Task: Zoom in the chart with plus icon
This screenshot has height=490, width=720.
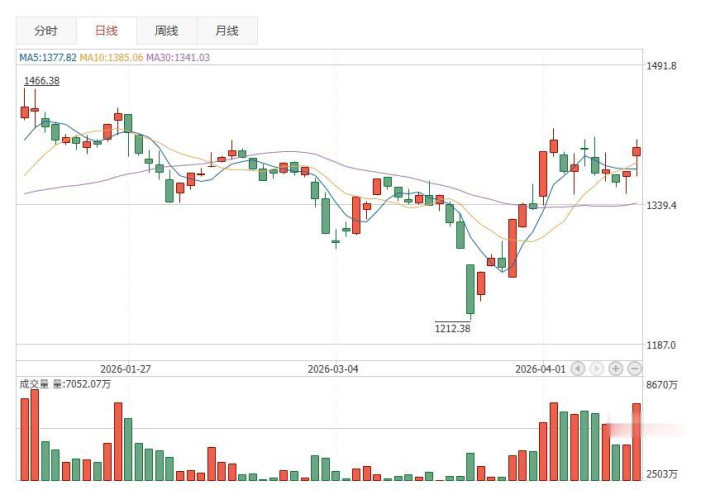Action: point(616,368)
